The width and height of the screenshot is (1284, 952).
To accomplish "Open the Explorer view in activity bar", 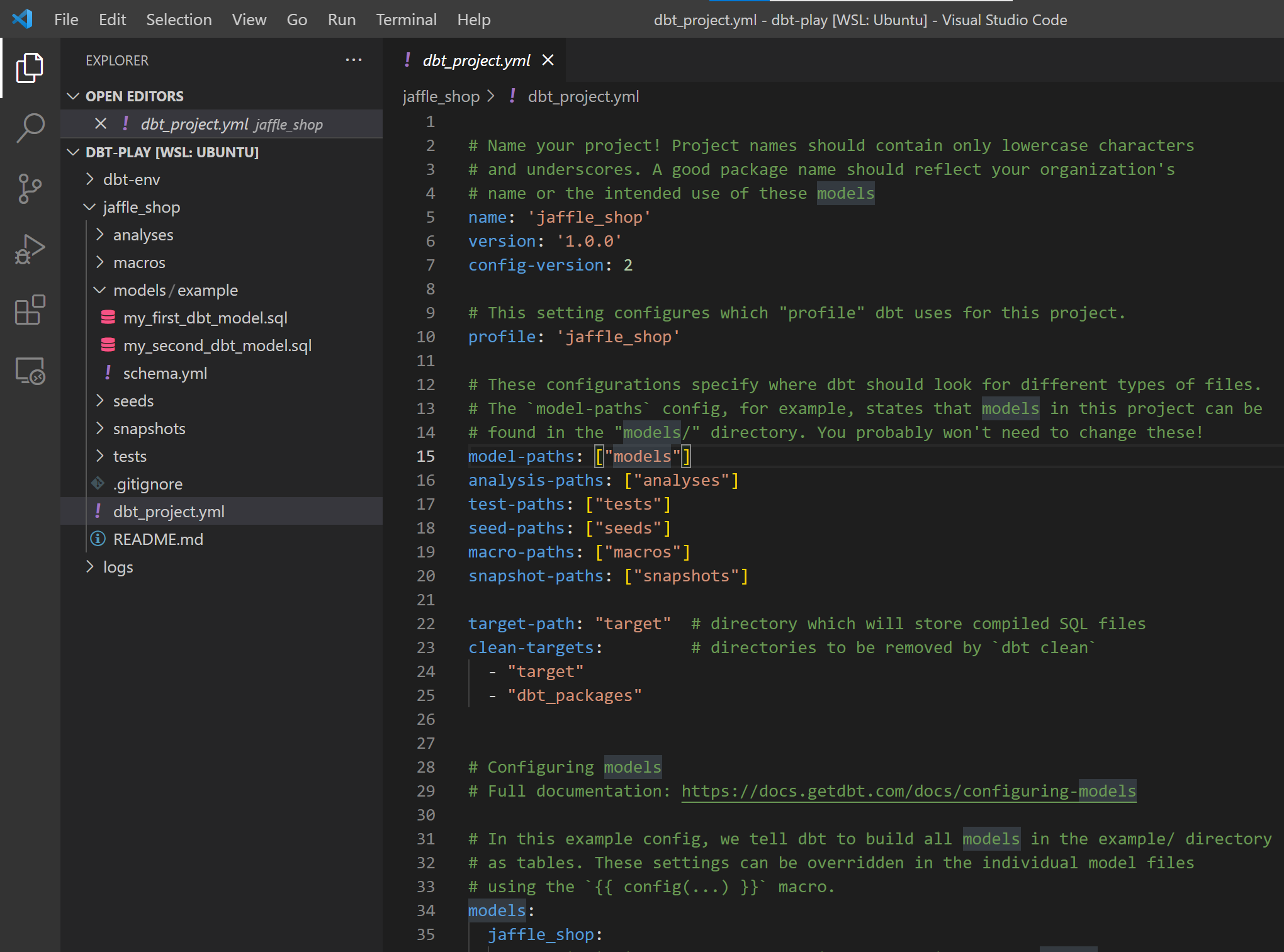I will pos(30,67).
